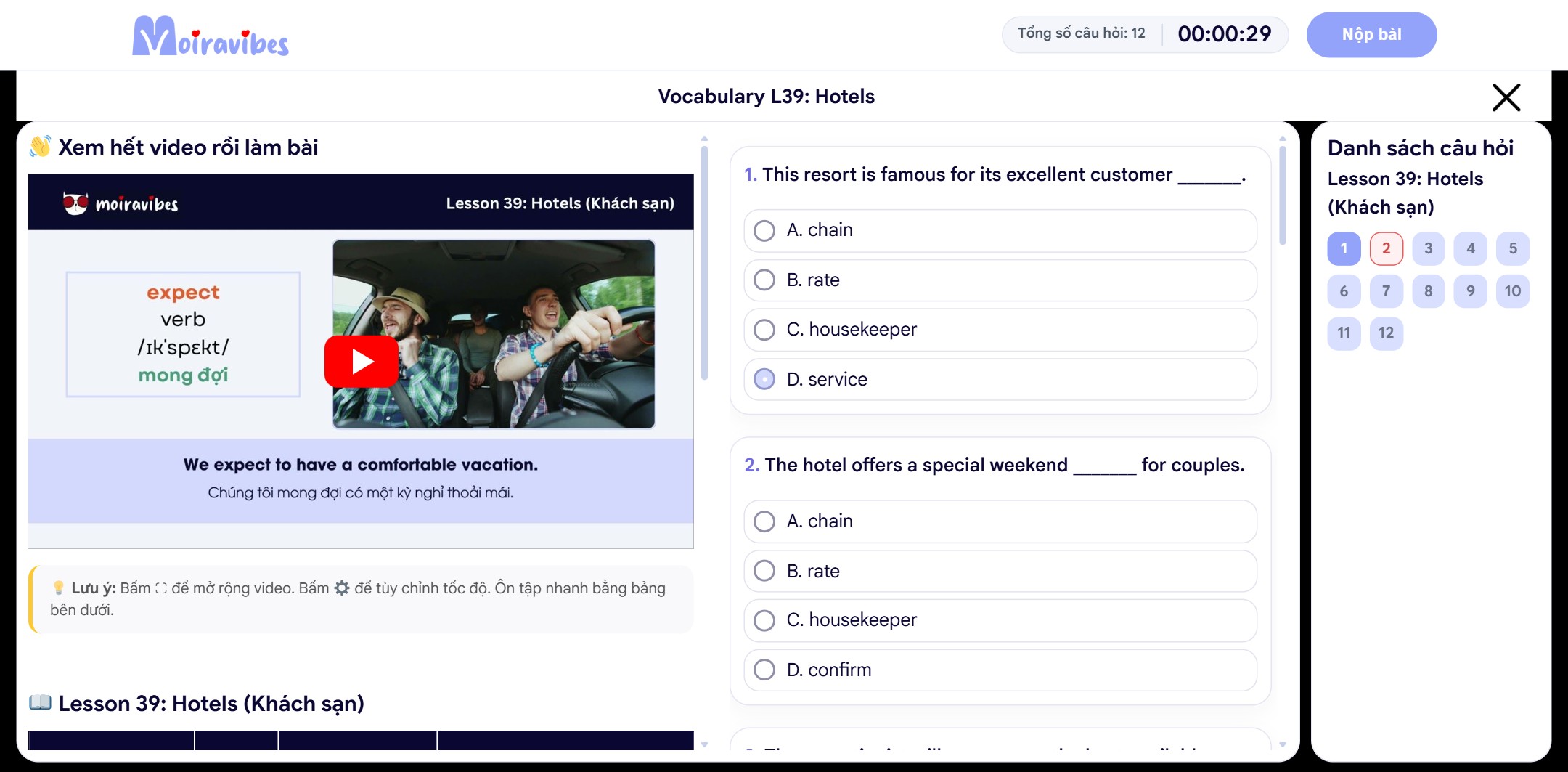Choose B. rate for question 1
Screen dimensions: 1568x772
pyautogui.click(x=1000, y=280)
